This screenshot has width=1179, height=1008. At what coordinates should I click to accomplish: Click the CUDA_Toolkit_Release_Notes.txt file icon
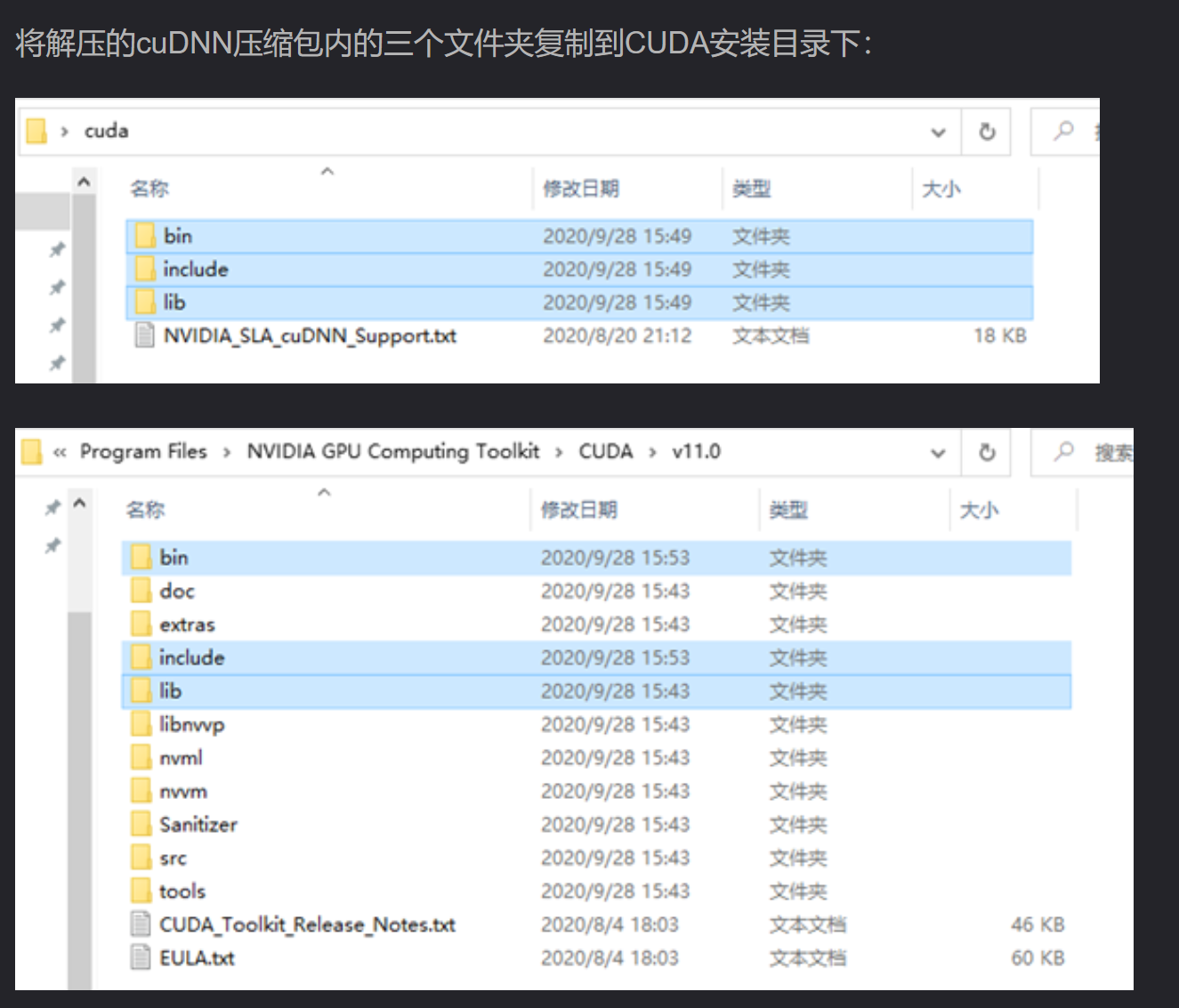click(141, 924)
